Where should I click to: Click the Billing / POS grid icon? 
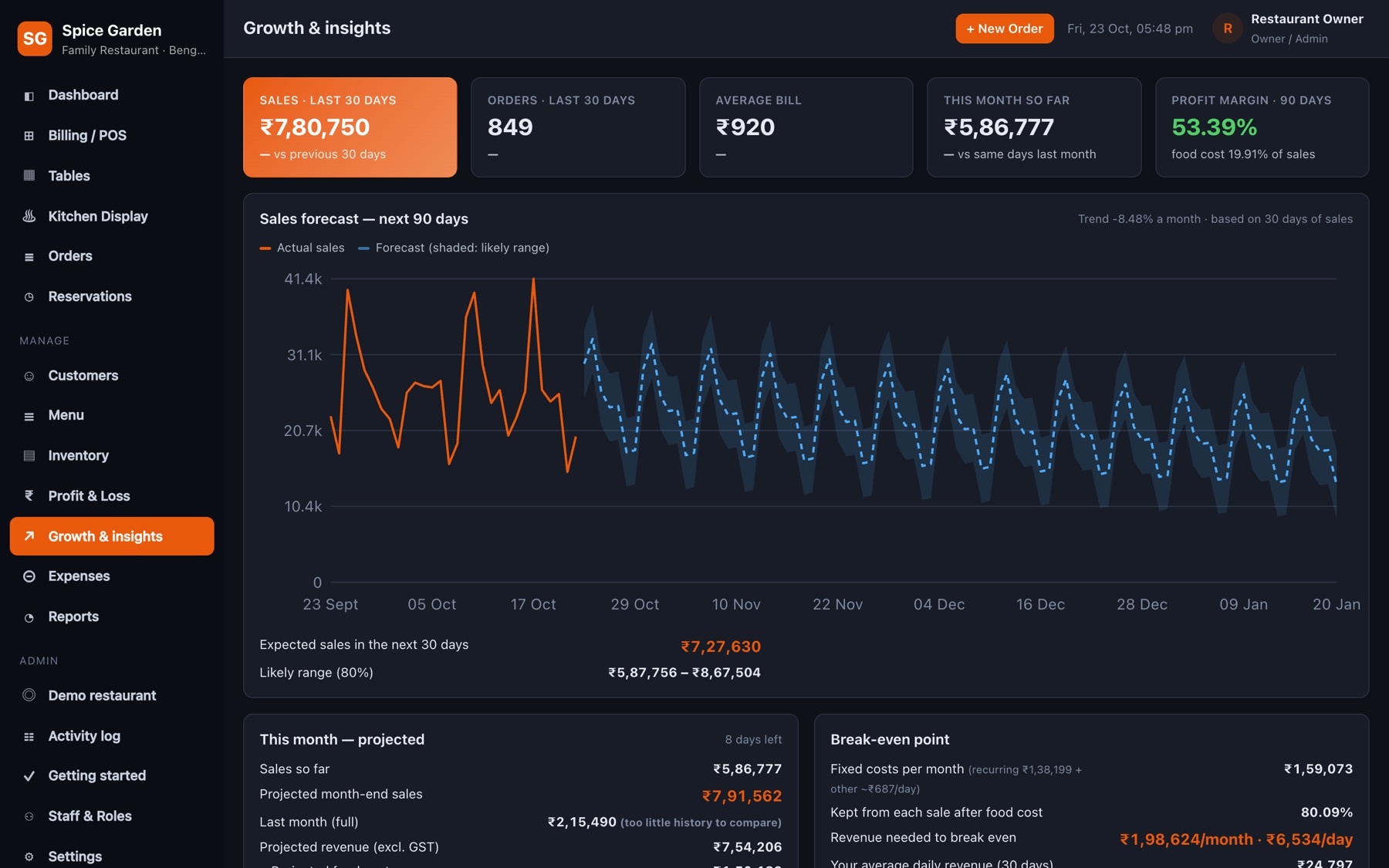click(29, 136)
